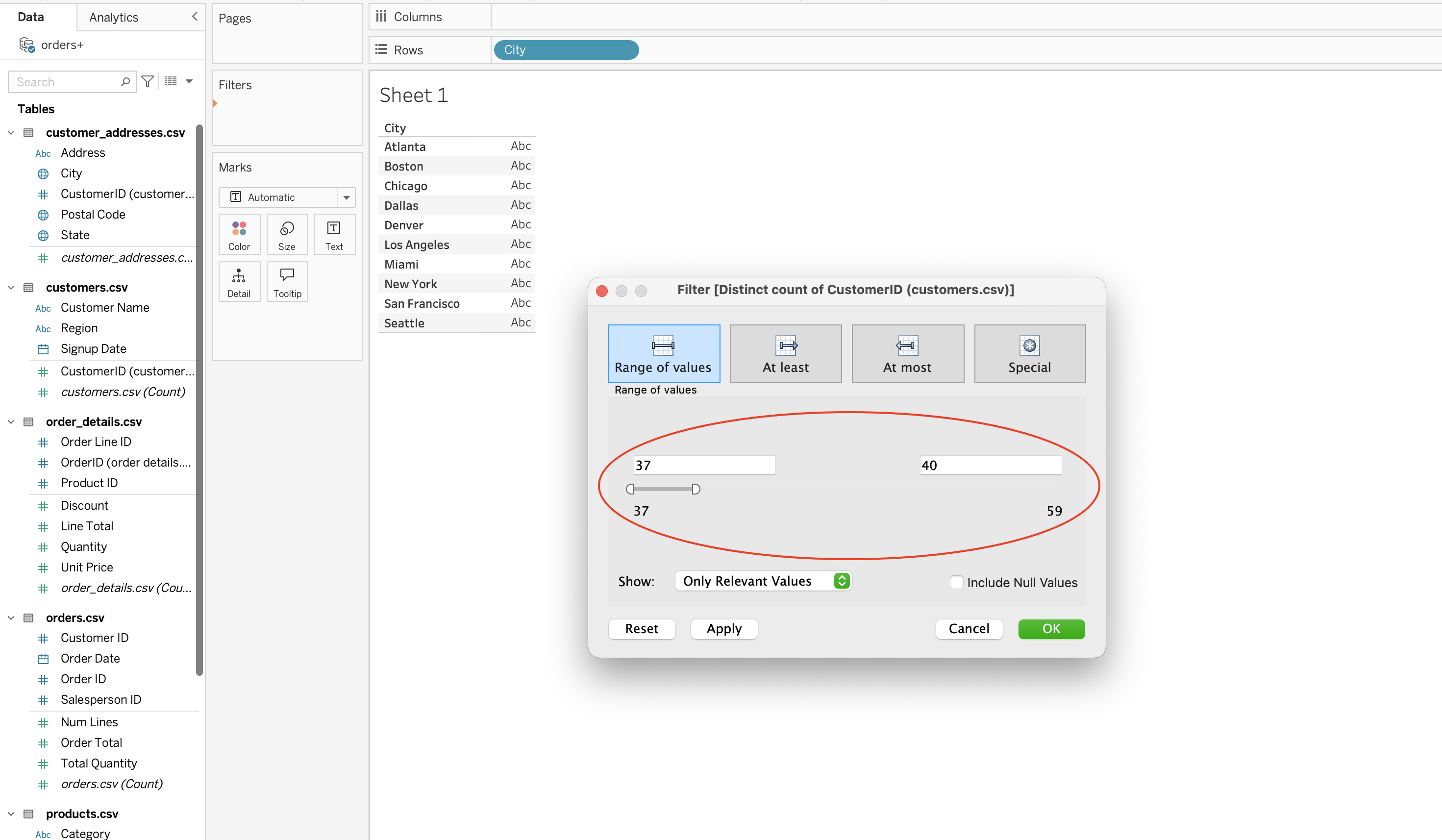Open the Automatic mark type dropdown
1442x840 pixels.
coord(287,198)
